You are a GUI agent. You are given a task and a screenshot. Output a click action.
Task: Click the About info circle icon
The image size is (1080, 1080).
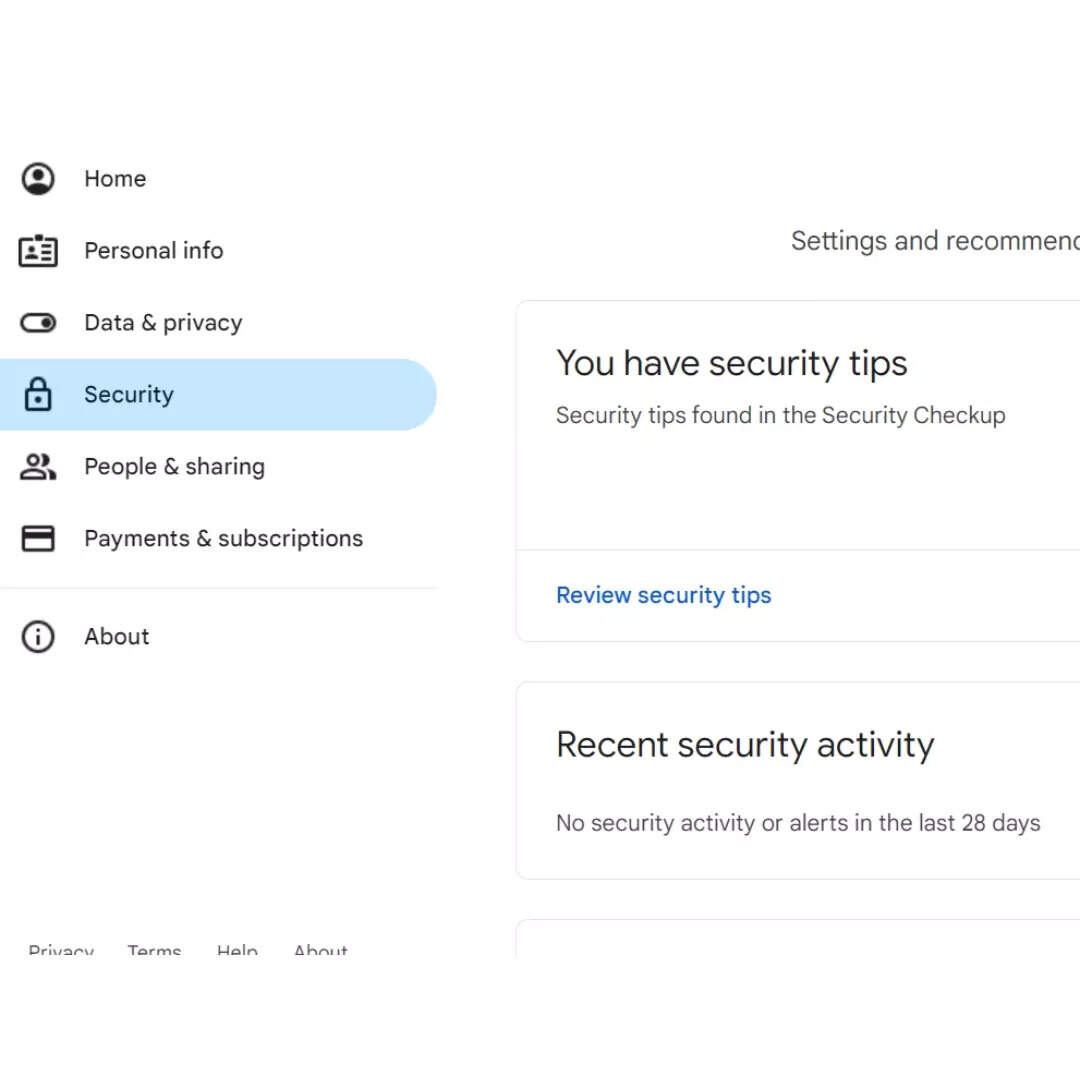pyautogui.click(x=38, y=636)
